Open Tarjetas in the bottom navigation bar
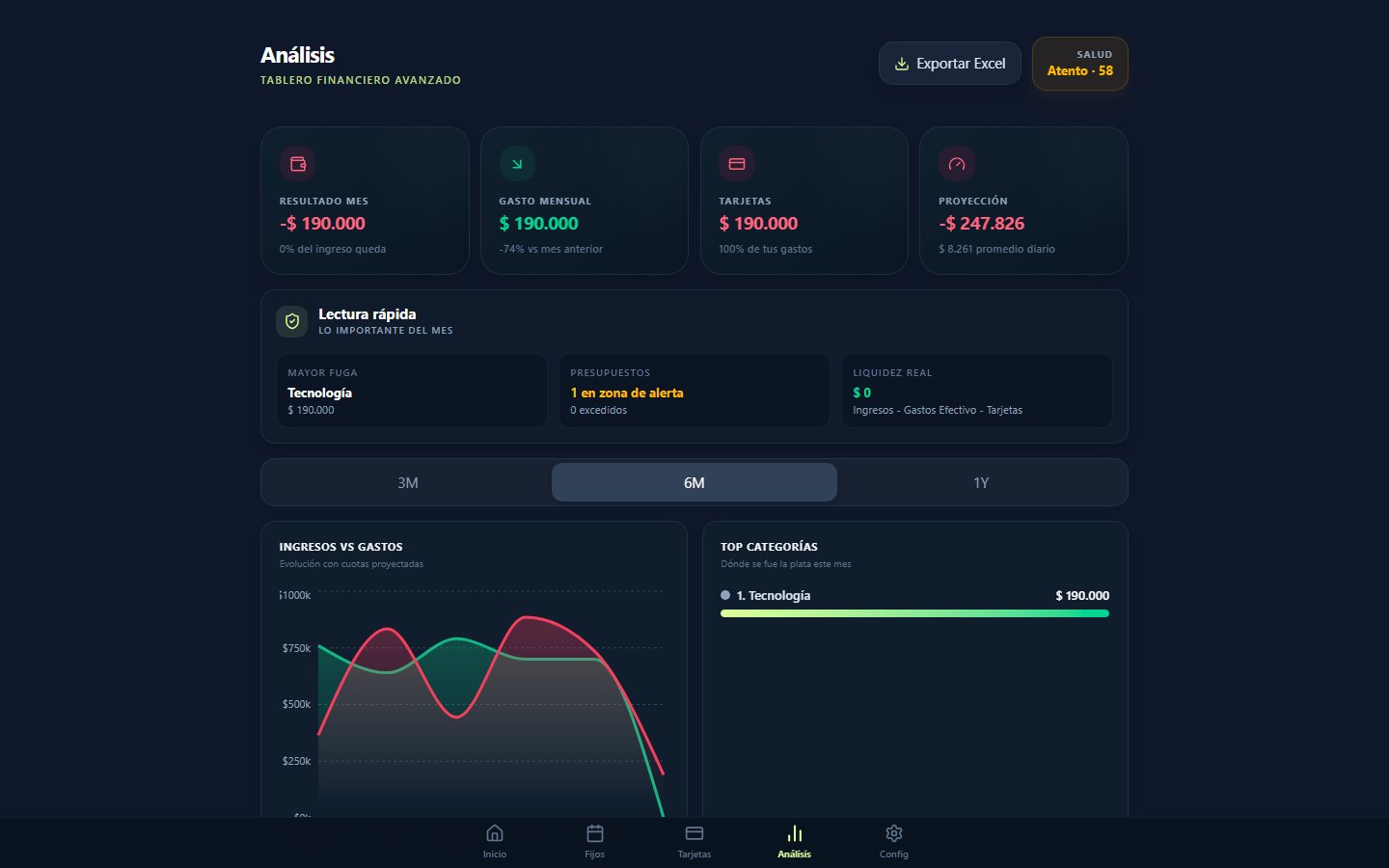The image size is (1389, 868). pyautogui.click(x=694, y=841)
